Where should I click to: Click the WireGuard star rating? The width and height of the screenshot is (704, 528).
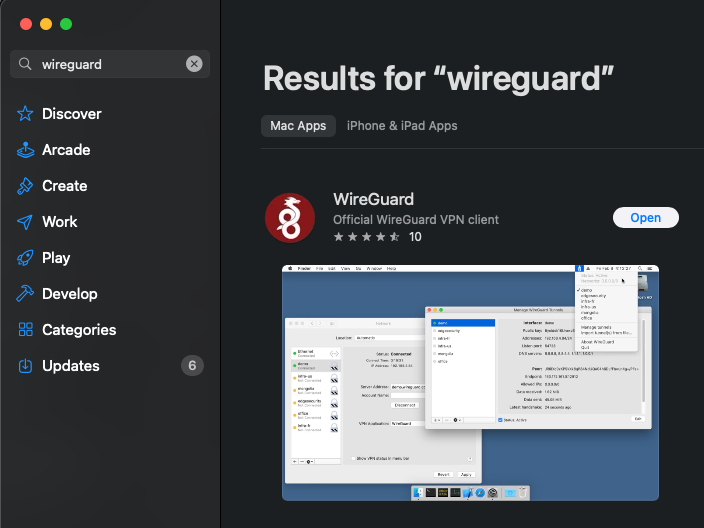(367, 237)
